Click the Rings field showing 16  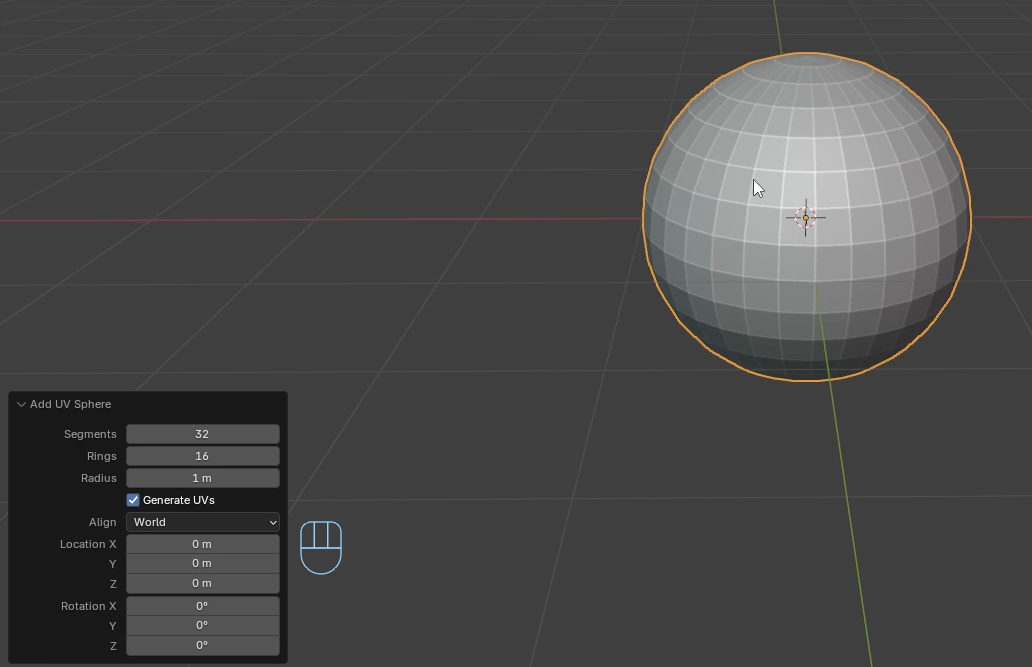pos(203,456)
